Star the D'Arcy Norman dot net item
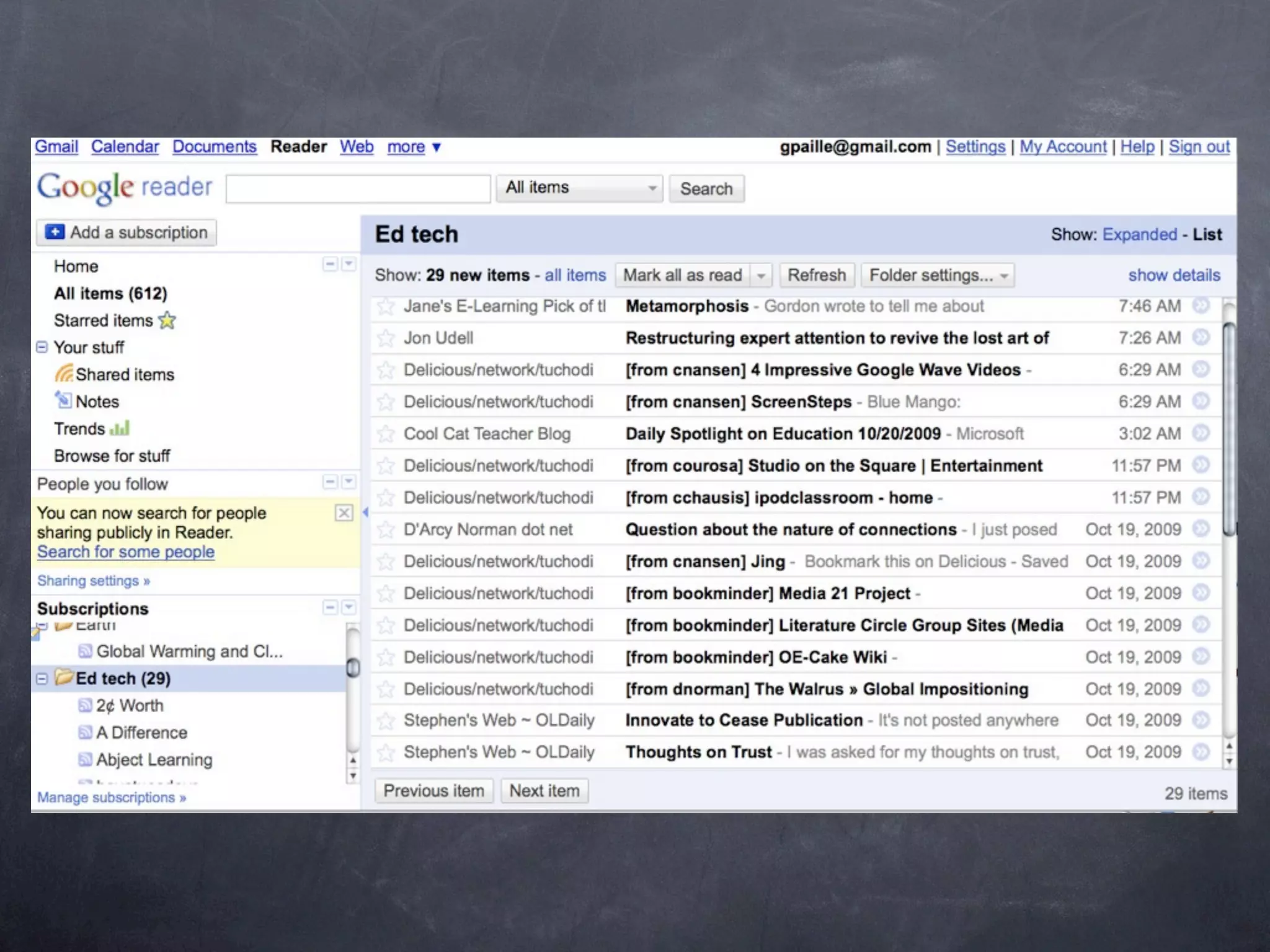The image size is (1270, 952). 386,530
